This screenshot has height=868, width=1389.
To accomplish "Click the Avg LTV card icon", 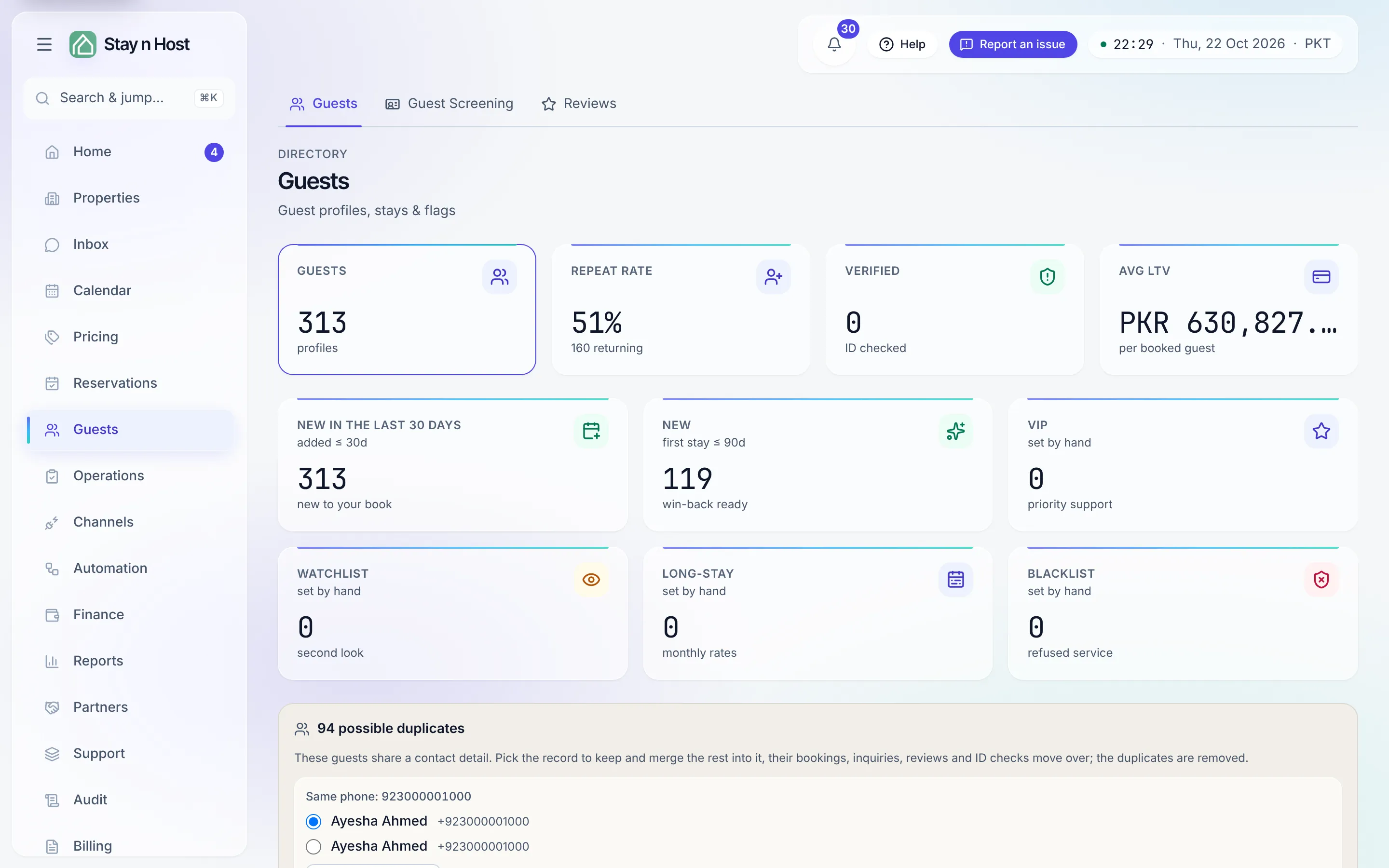I will (x=1321, y=277).
